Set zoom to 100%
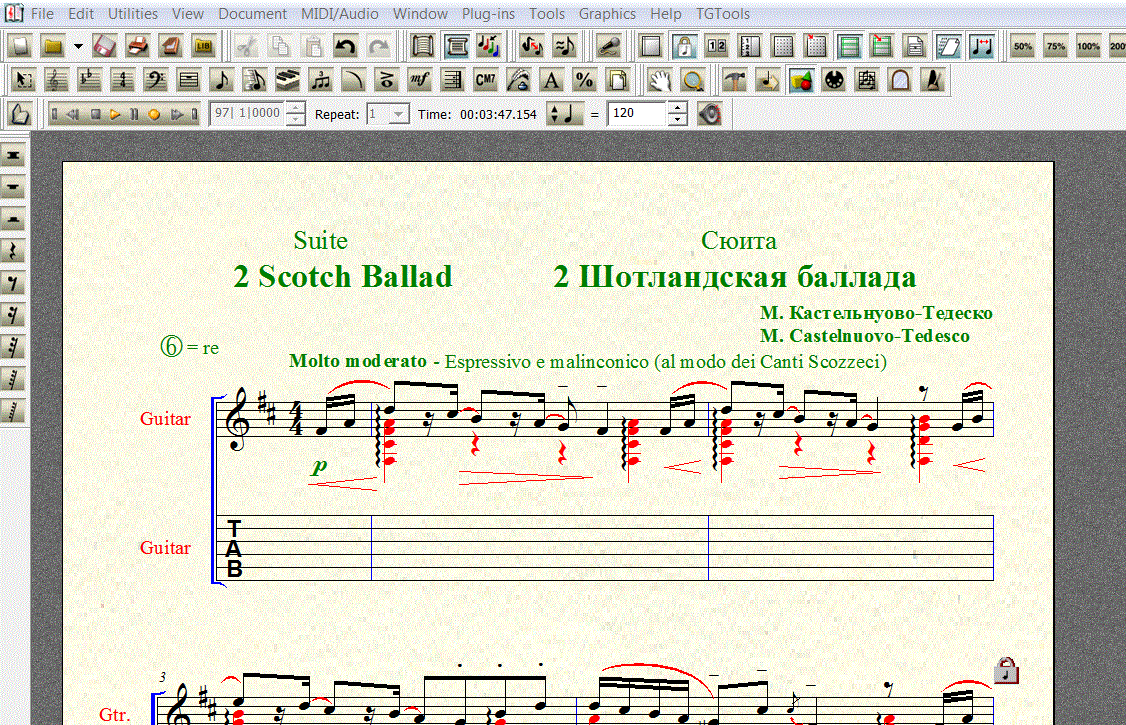This screenshot has width=1126, height=725. 1089,47
